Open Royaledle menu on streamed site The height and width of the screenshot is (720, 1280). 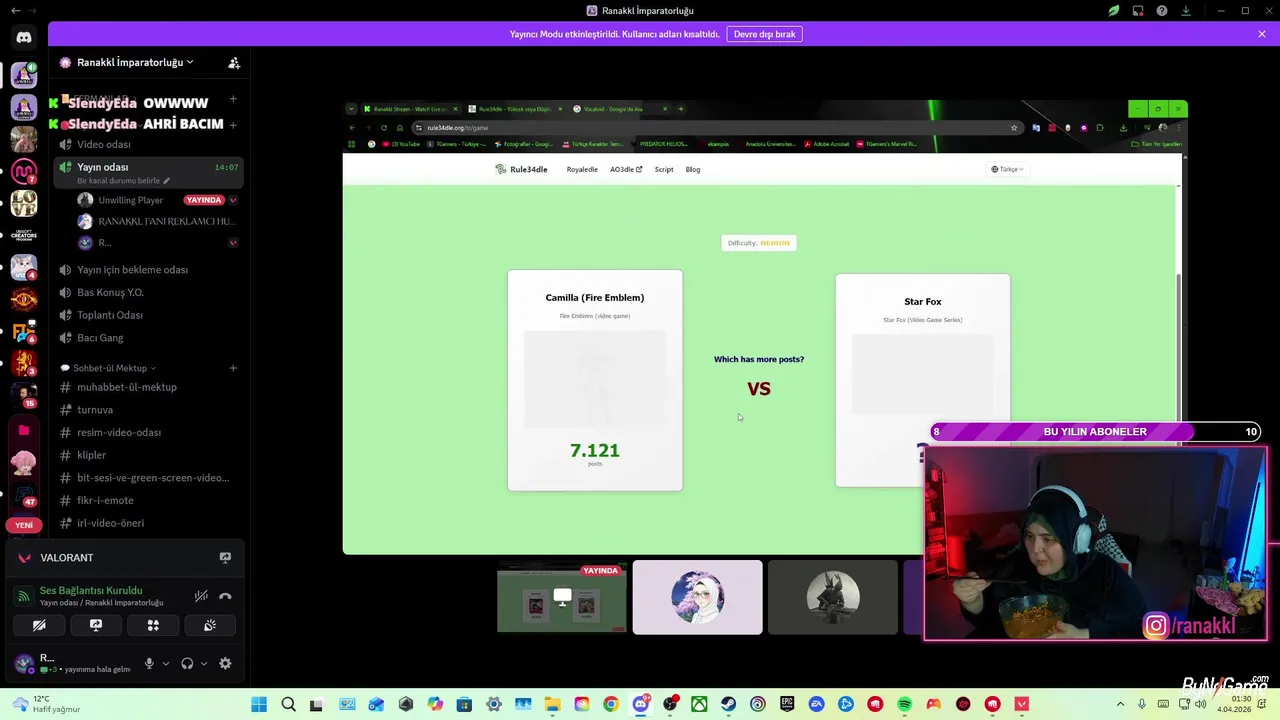point(582,169)
